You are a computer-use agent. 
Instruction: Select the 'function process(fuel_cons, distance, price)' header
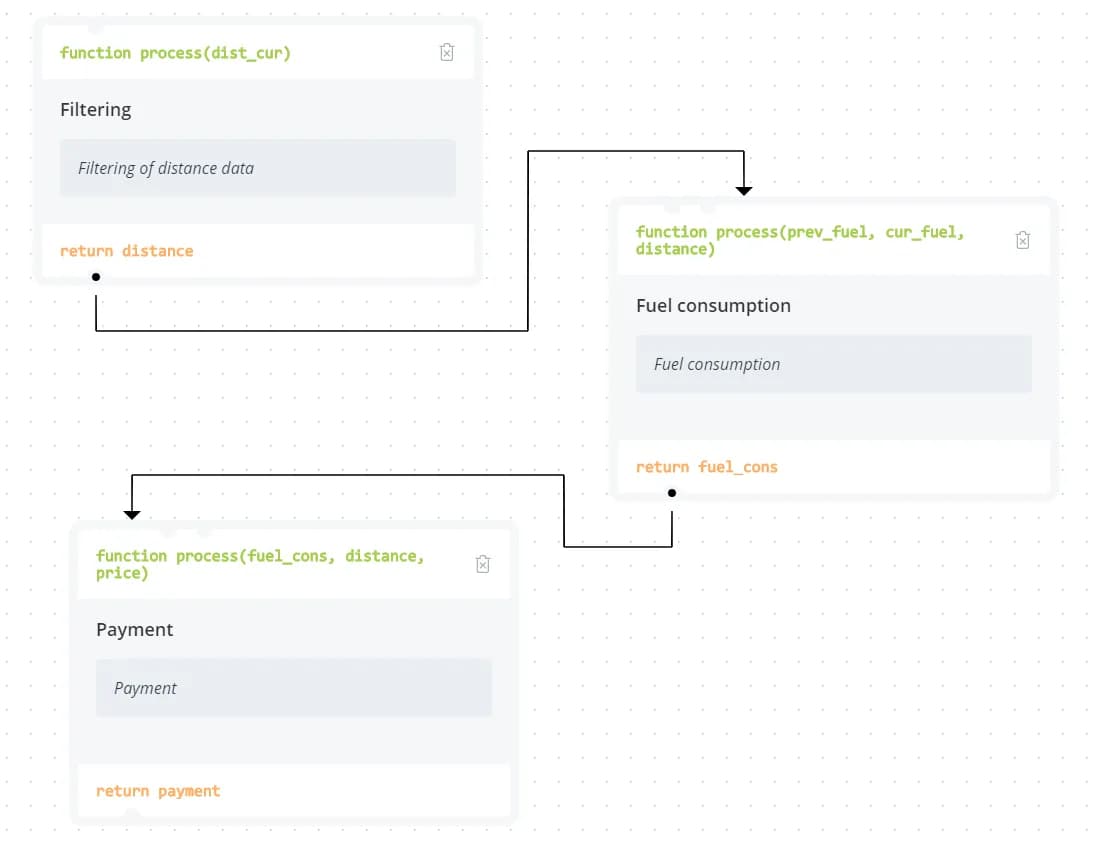click(x=260, y=564)
